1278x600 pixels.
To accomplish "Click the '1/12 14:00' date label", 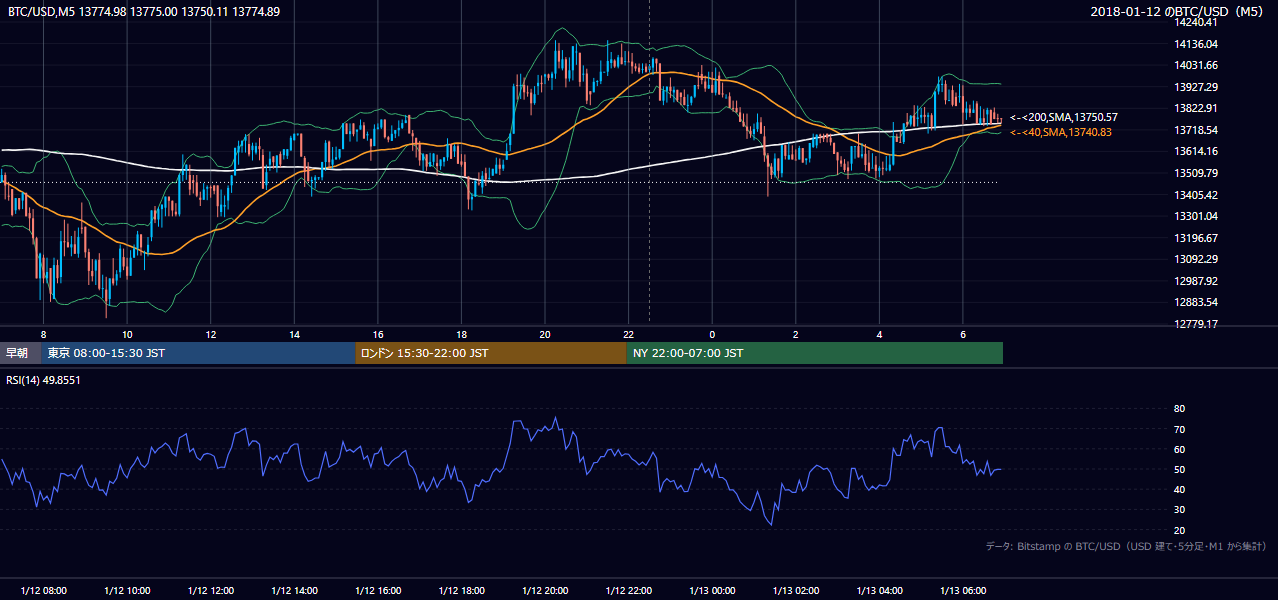I will pos(294,591).
